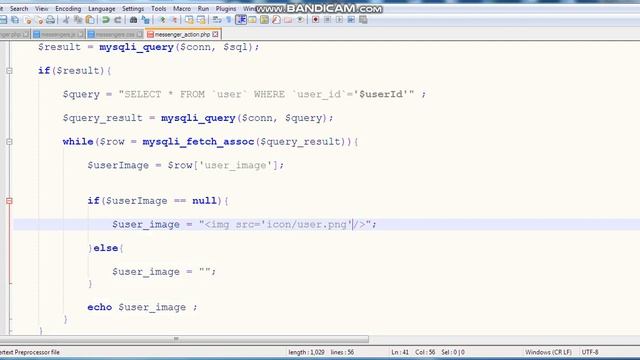Click the Cut scissors icon
The width and height of the screenshot is (640, 360).
[x=66, y=20]
